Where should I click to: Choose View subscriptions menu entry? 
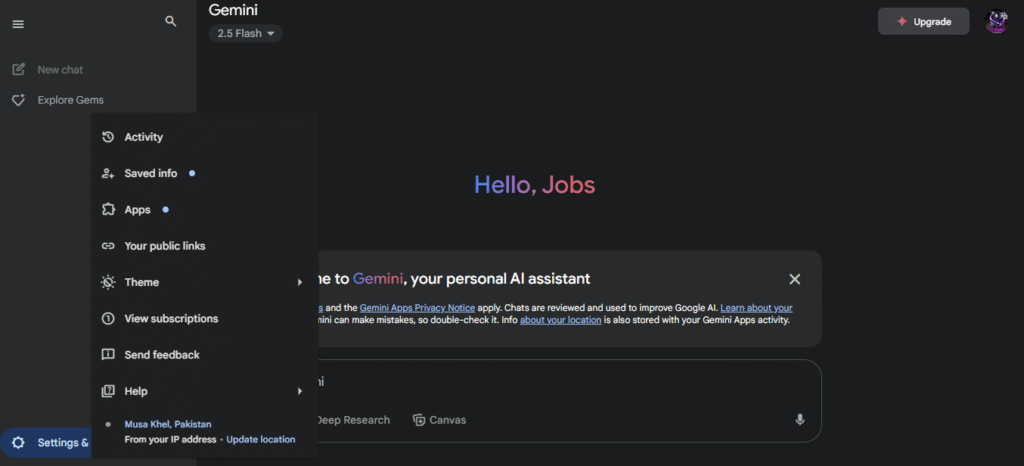click(205, 318)
